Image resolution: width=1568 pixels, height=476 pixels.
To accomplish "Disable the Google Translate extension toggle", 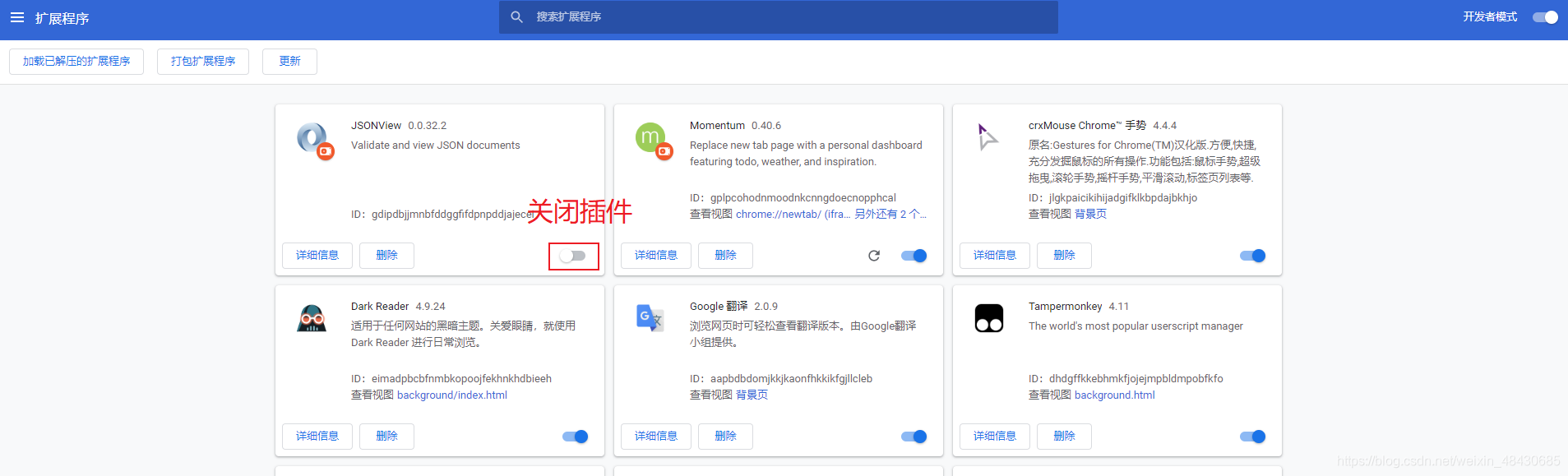I will pos(914,437).
